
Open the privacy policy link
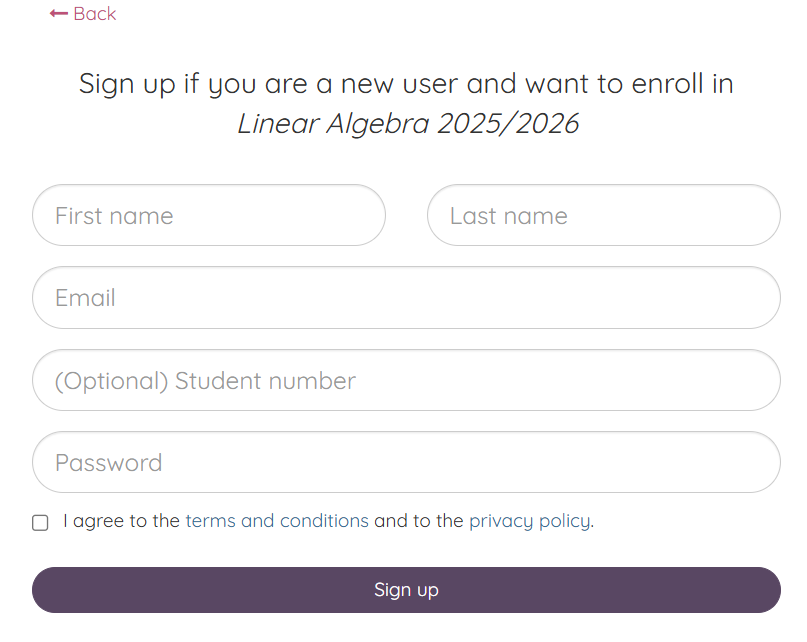click(x=530, y=521)
